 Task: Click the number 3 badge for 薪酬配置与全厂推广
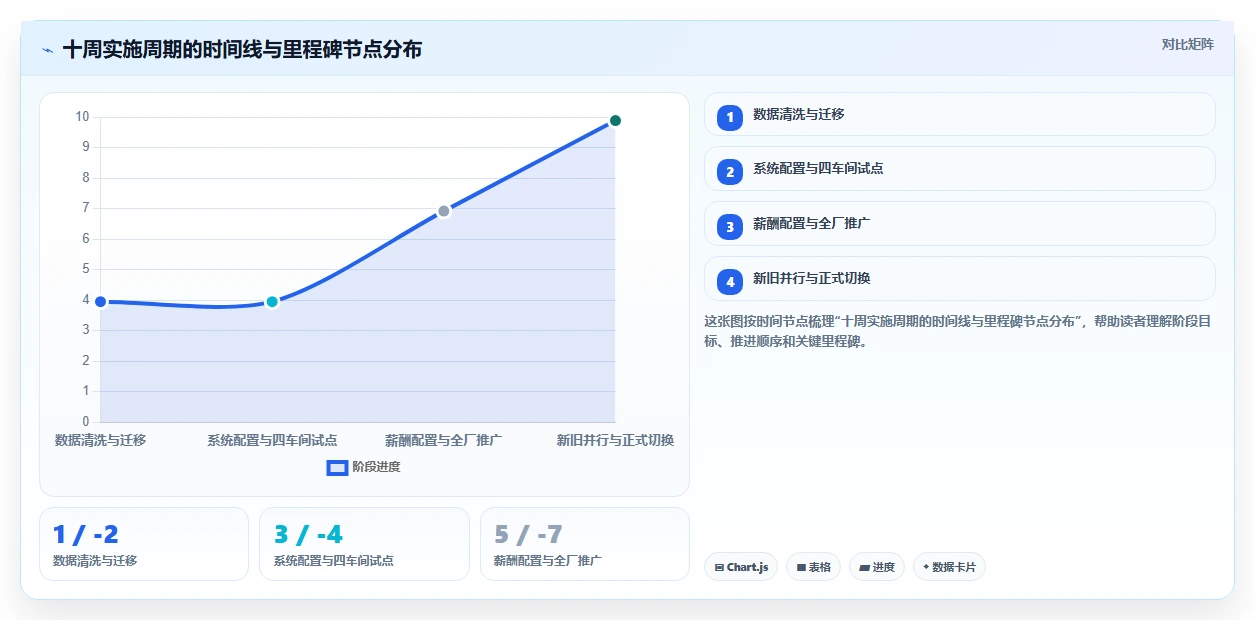(730, 226)
